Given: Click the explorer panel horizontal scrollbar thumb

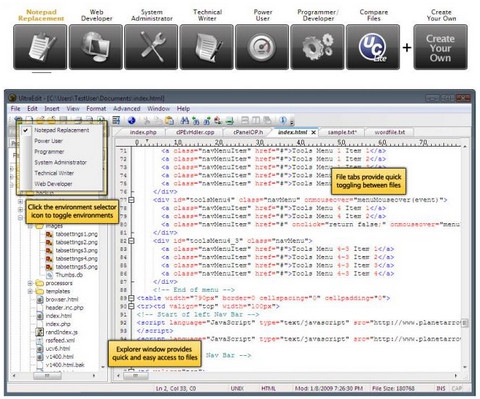Looking at the screenshot, I should 47,376.
